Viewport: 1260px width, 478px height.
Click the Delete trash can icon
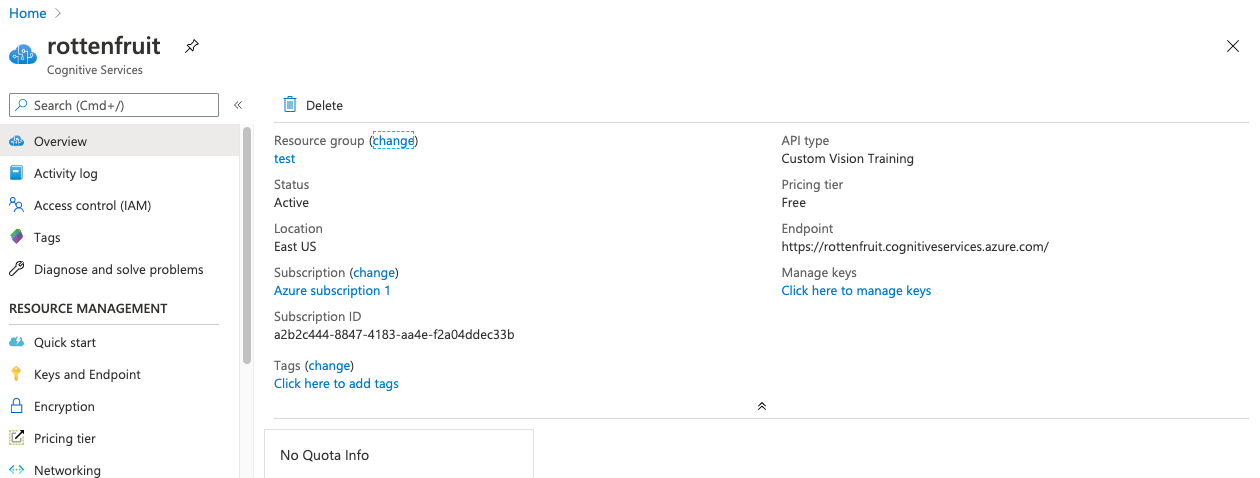pyautogui.click(x=290, y=104)
